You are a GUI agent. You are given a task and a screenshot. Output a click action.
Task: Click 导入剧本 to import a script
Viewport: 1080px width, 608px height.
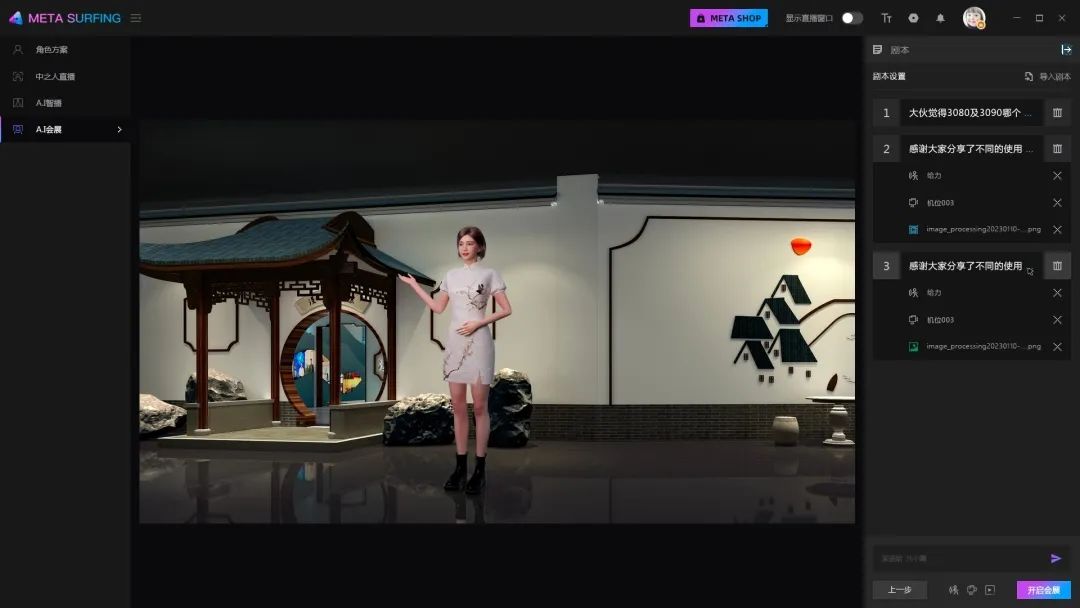pyautogui.click(x=1048, y=77)
